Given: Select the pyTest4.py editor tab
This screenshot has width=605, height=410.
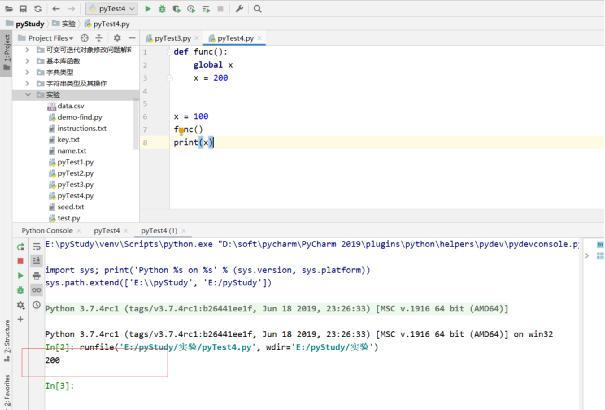Looking at the screenshot, I should click(x=235, y=38).
